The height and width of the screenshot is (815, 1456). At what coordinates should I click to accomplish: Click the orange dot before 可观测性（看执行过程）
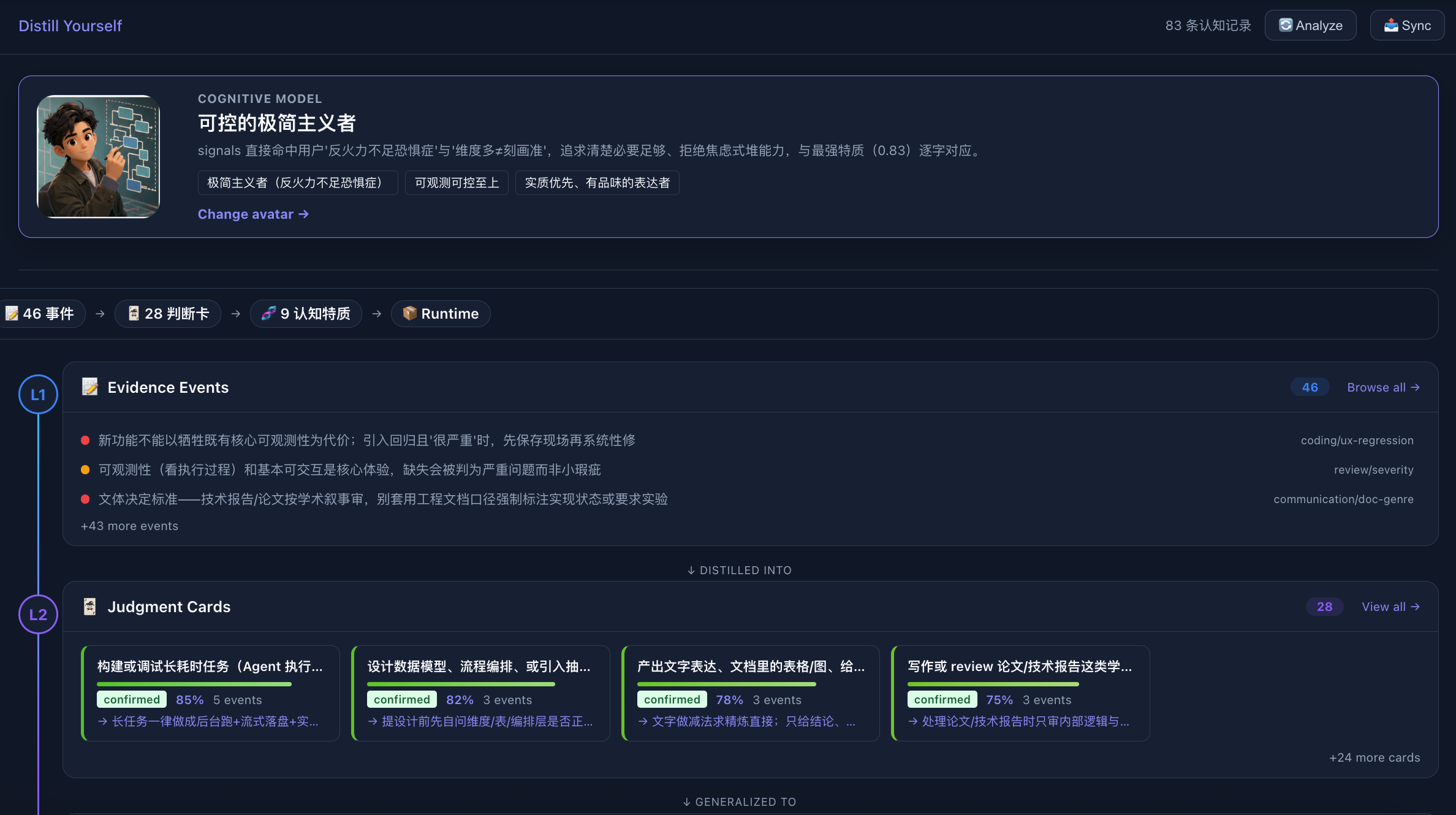tap(85, 469)
